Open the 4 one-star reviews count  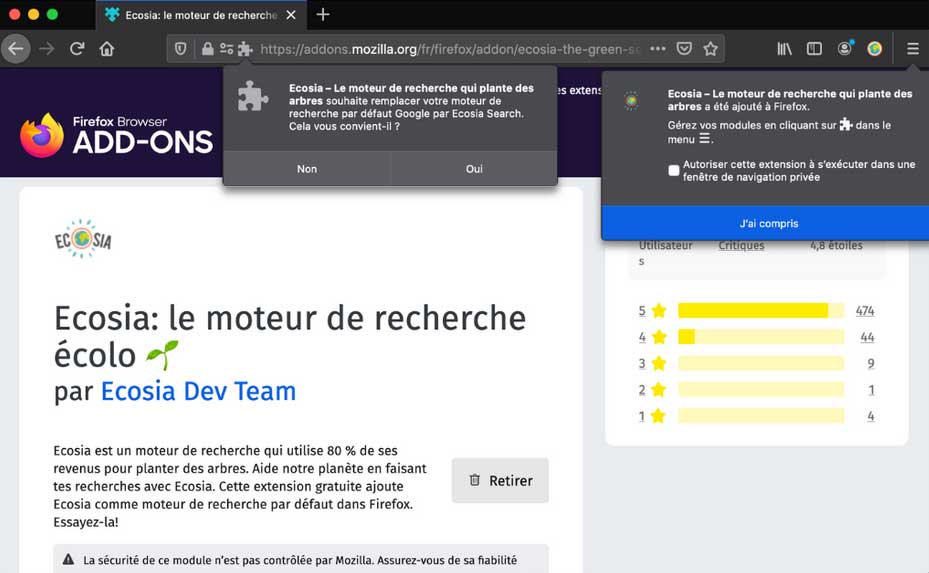click(x=871, y=416)
